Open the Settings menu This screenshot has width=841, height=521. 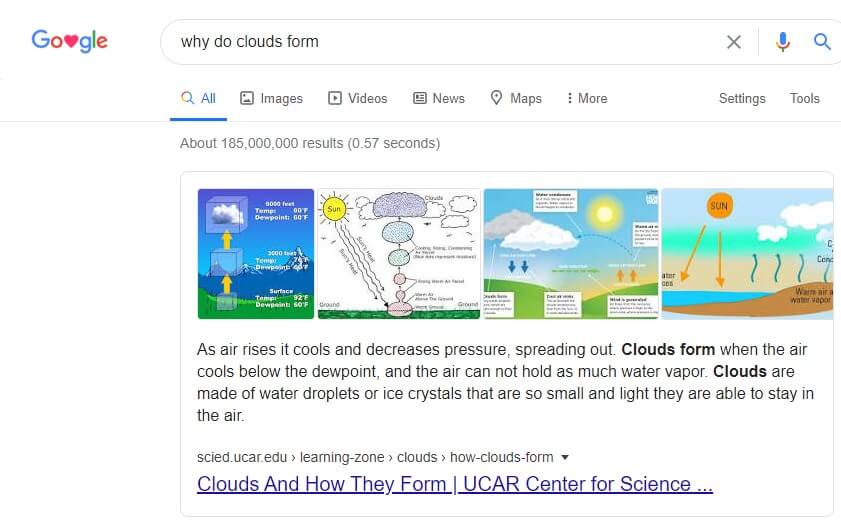(x=742, y=98)
